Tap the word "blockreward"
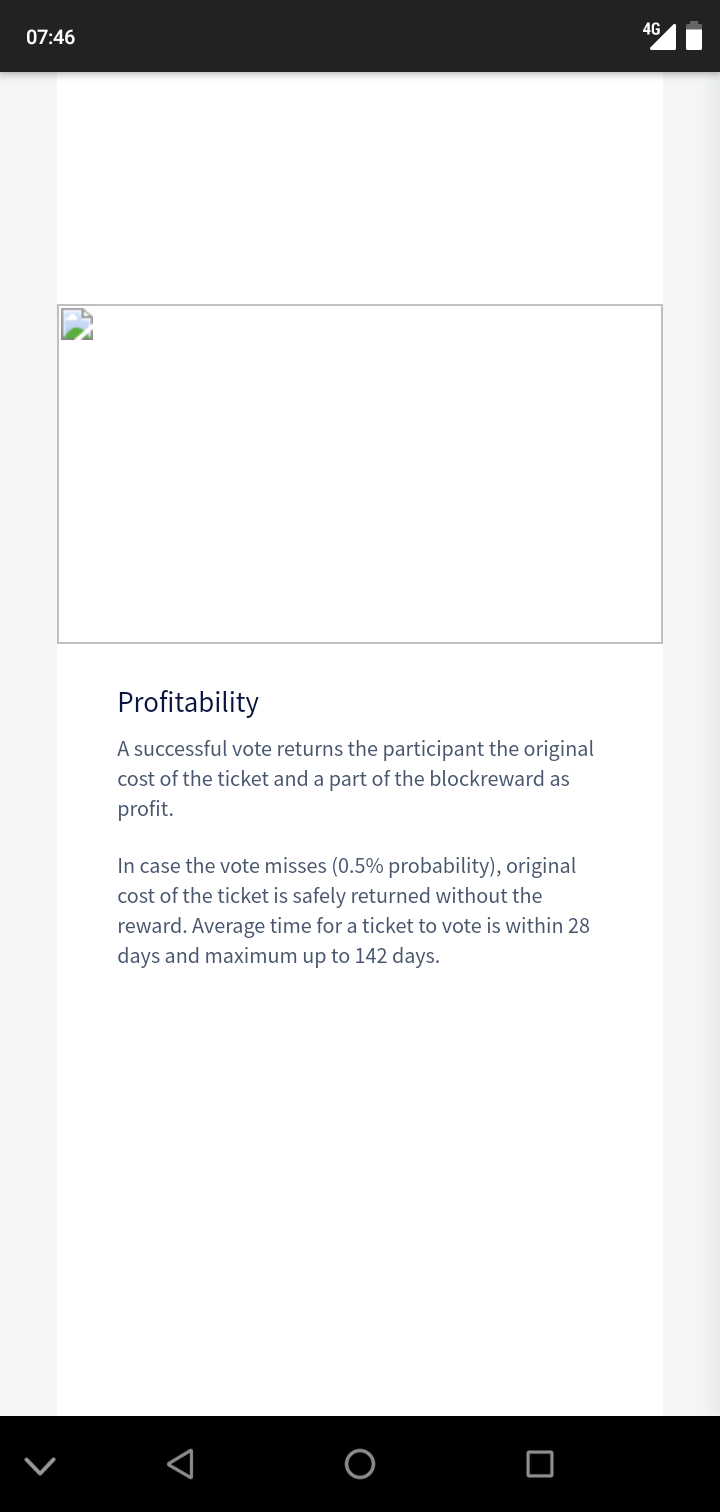This screenshot has height=1512, width=720. [x=485, y=779]
